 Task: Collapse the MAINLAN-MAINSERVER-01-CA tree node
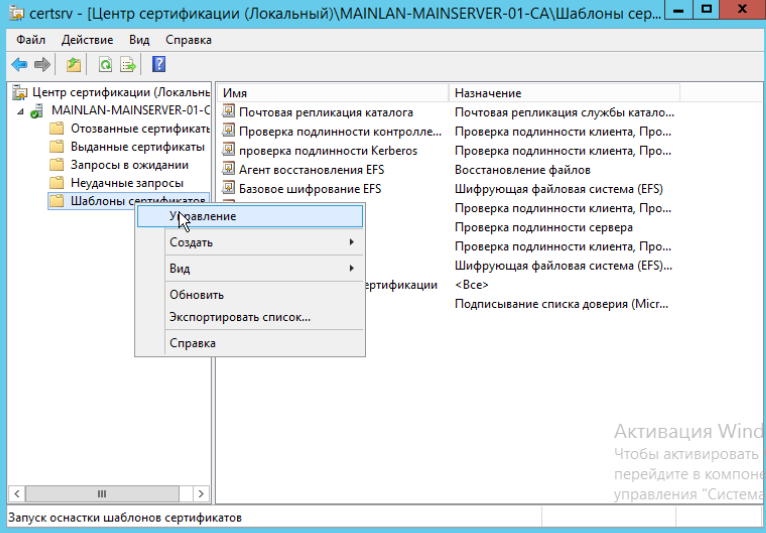[21, 111]
